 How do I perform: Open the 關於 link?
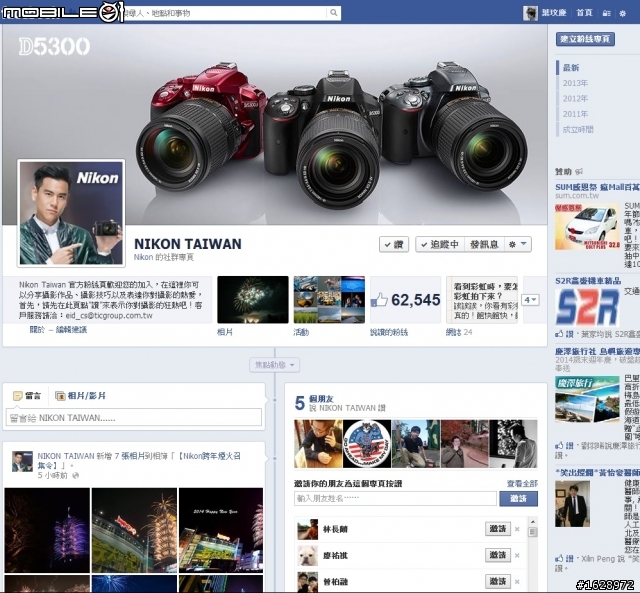click(x=37, y=330)
